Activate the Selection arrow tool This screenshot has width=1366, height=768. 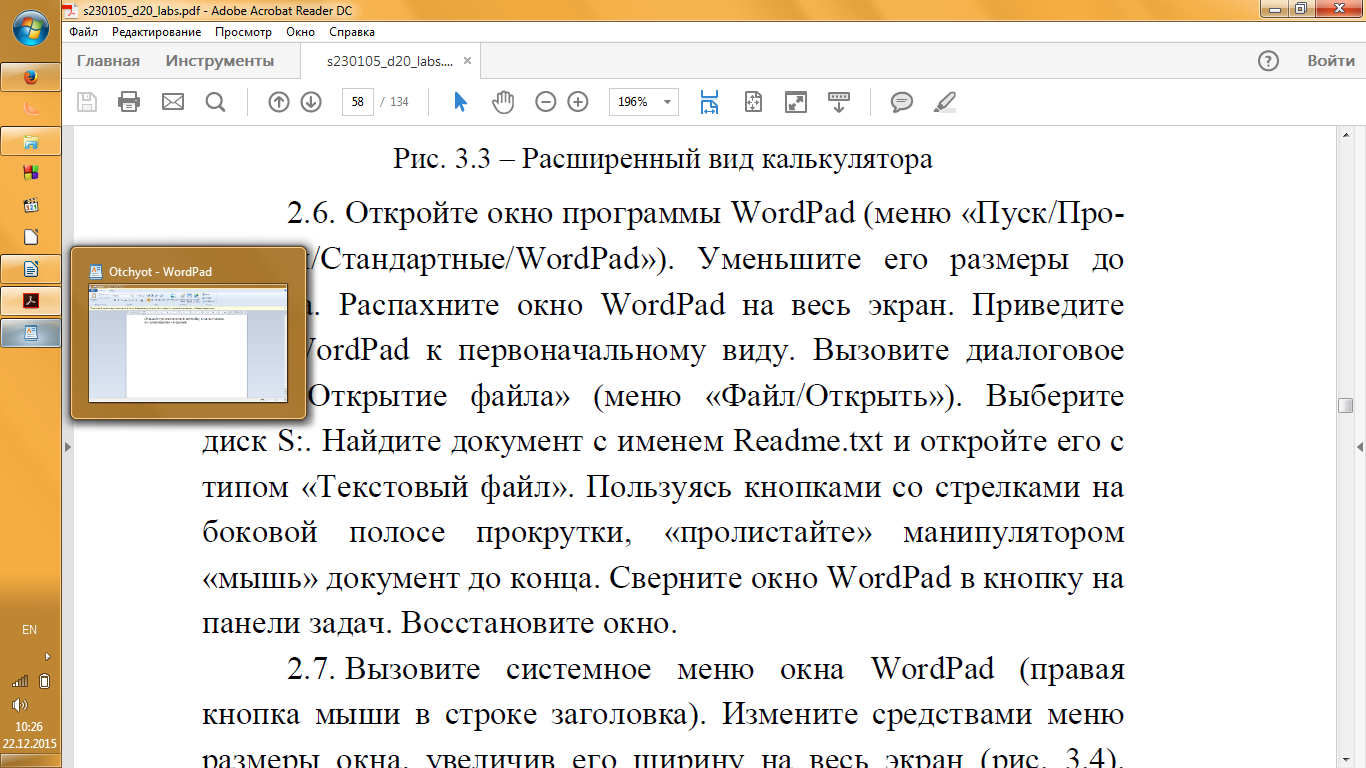point(460,101)
